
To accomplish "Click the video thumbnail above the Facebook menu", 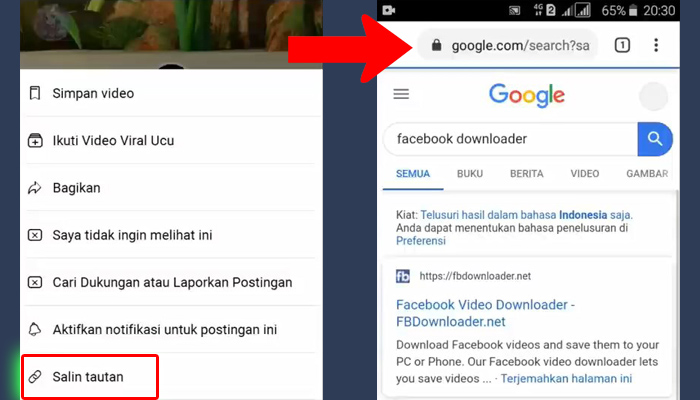I will [171, 33].
